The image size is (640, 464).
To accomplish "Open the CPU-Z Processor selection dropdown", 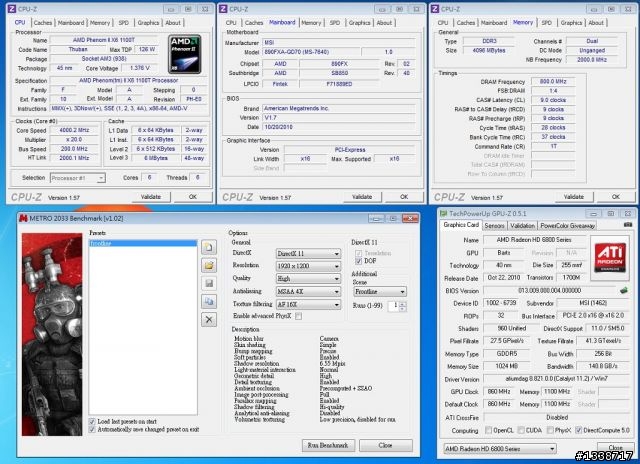I will [x=78, y=178].
